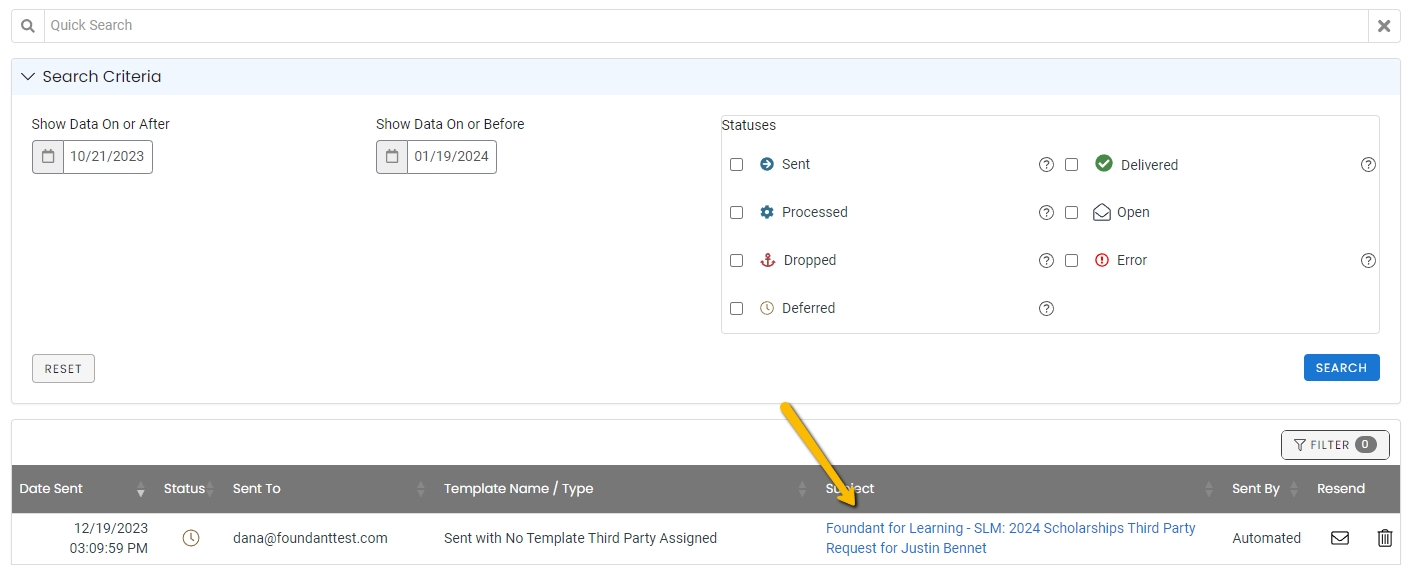
Task: Check the Delivered status checkbox
Action: pyautogui.click(x=1071, y=165)
